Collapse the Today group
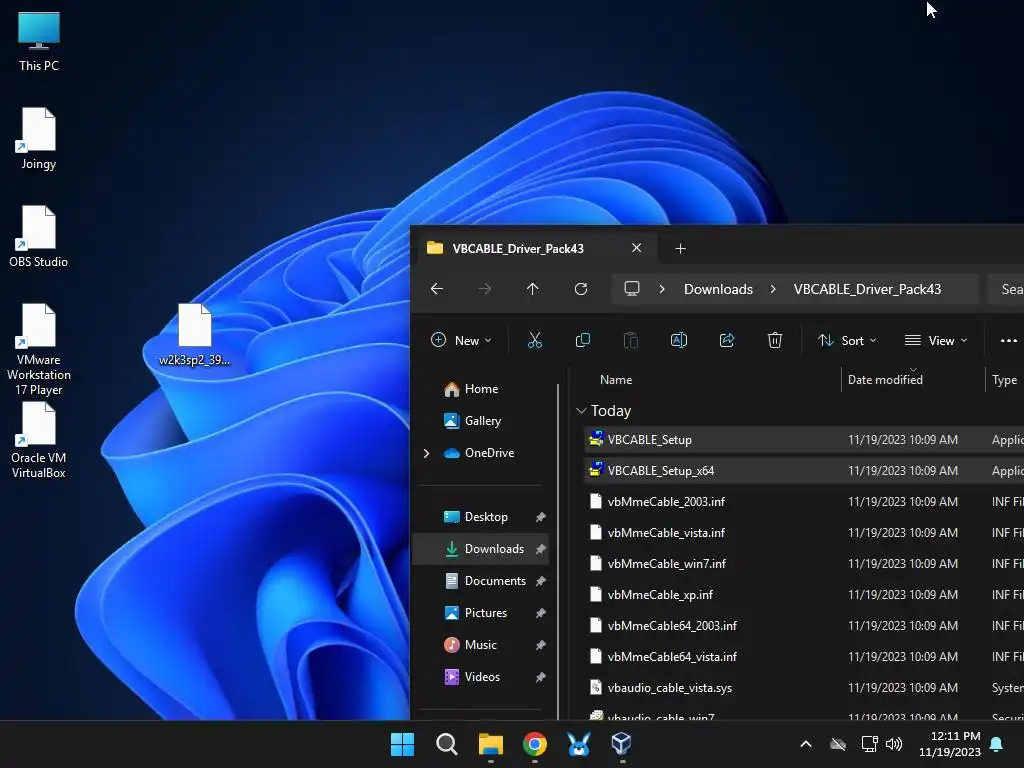The image size is (1024, 768). point(581,411)
